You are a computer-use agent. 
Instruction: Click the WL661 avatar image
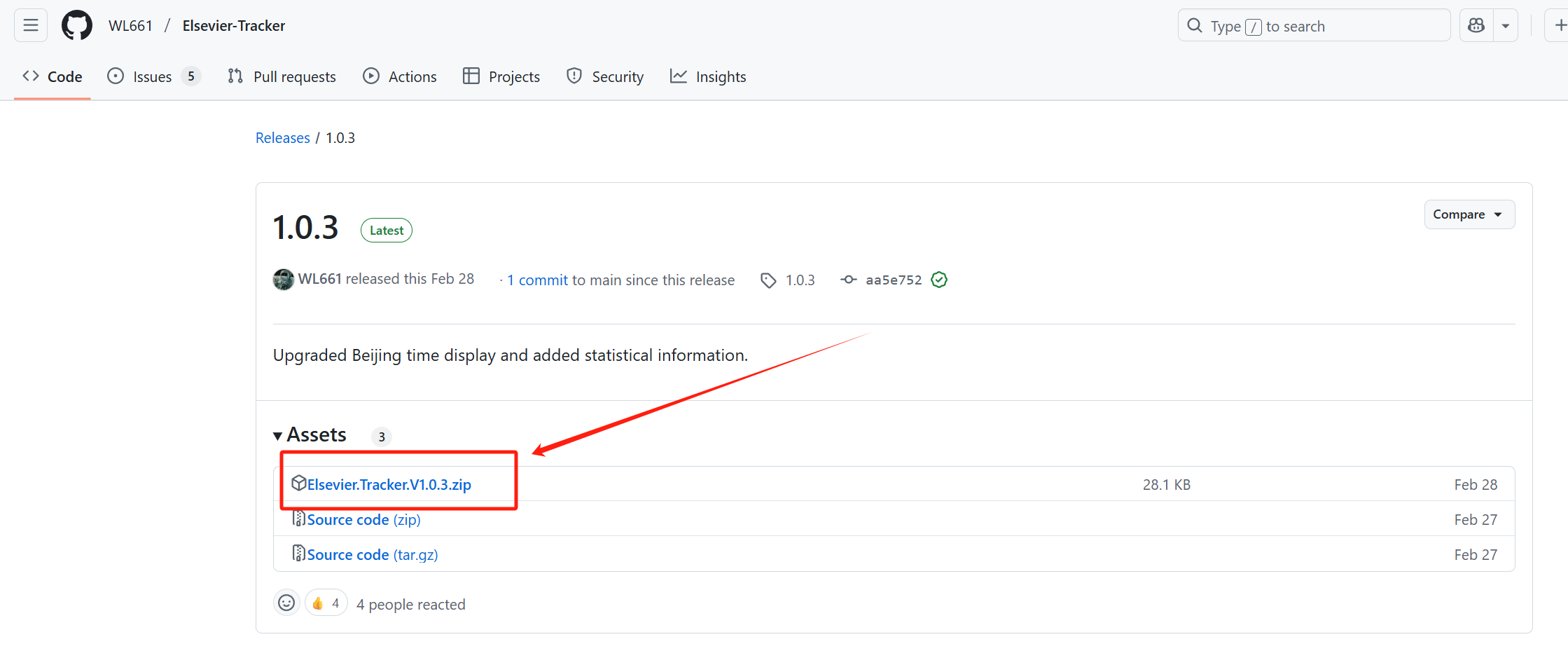point(283,280)
